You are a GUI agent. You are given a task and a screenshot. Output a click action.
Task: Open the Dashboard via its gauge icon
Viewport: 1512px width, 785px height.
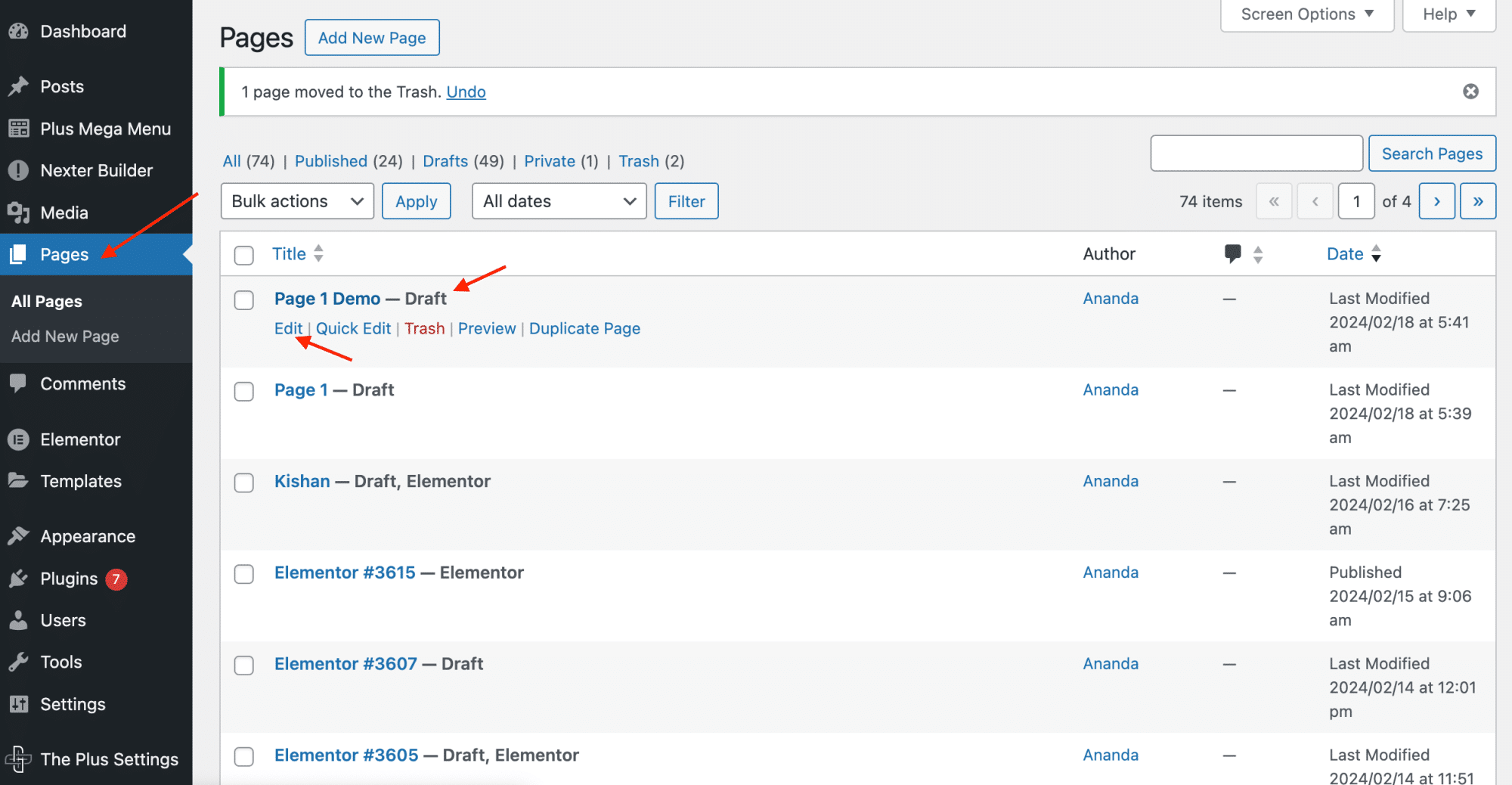point(18,31)
